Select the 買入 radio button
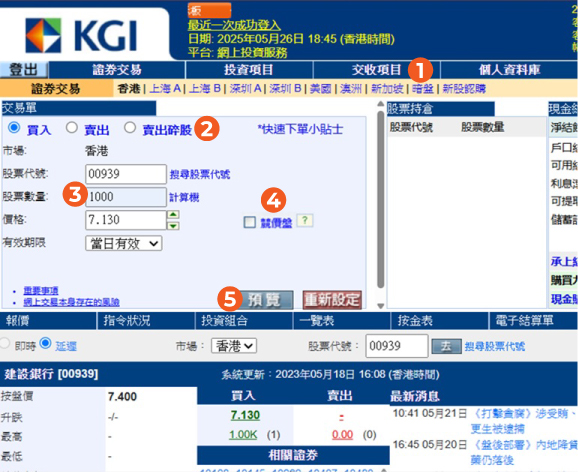 pos(14,128)
